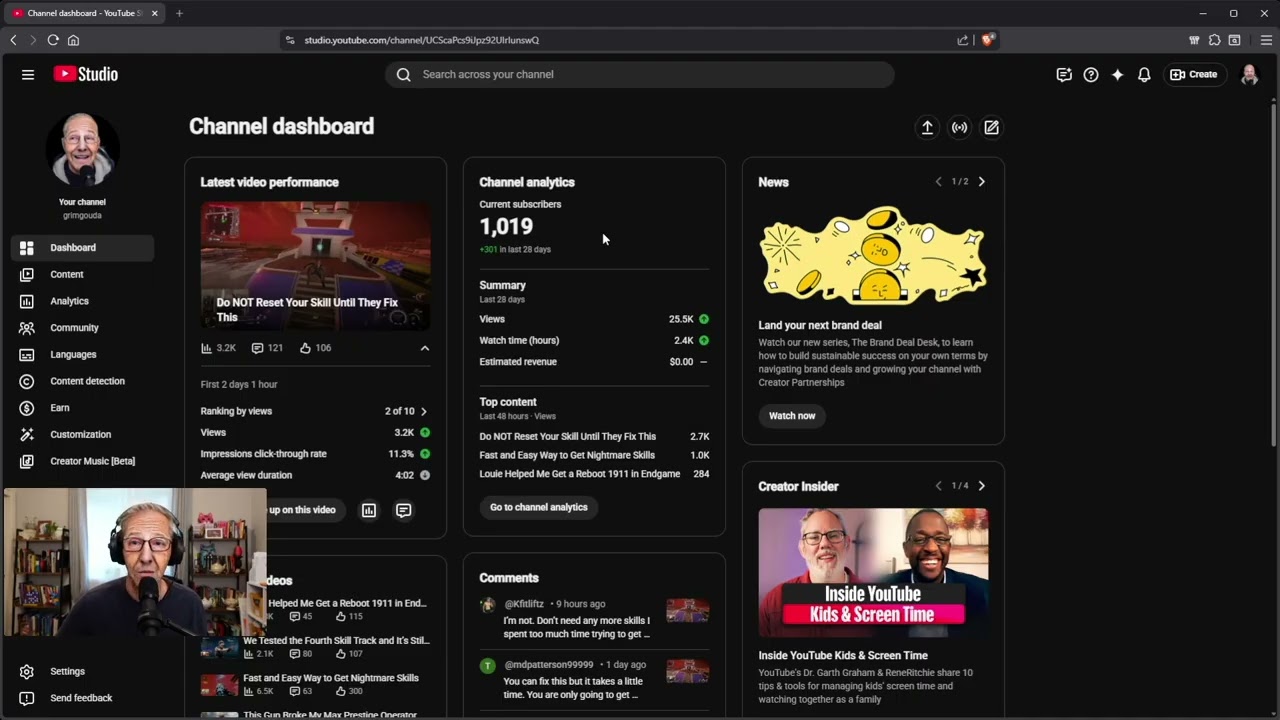
Task: Click the browser home icon
Action: (73, 40)
